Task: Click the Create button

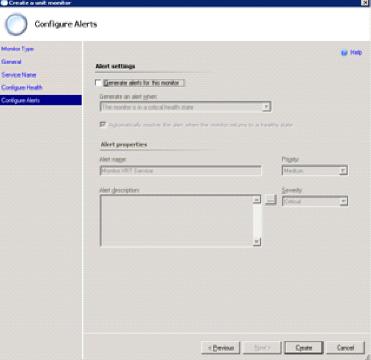Action: point(304,348)
